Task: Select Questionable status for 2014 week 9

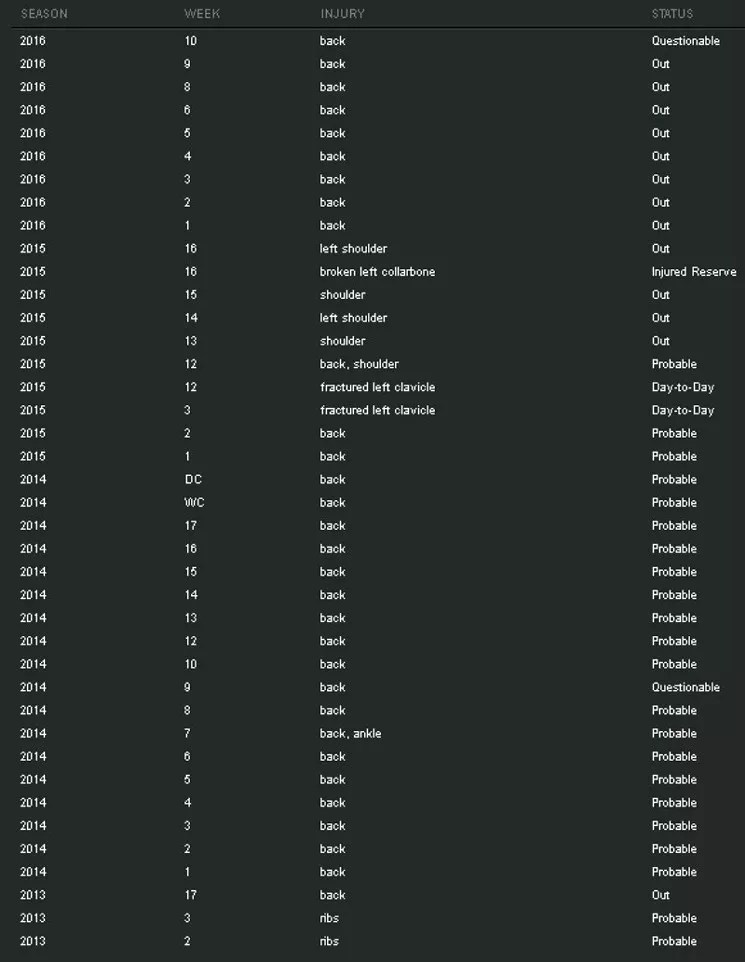Action: click(x=685, y=688)
